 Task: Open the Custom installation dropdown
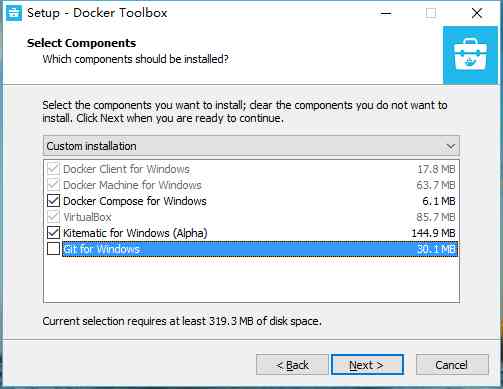251,146
